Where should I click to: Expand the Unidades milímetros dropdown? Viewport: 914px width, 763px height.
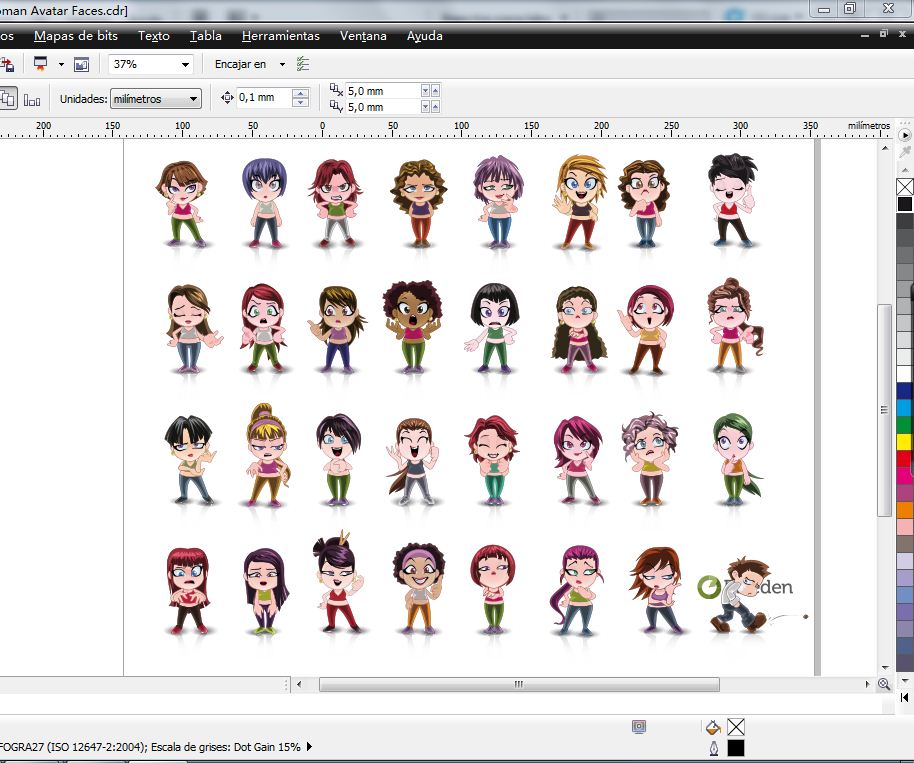click(194, 99)
